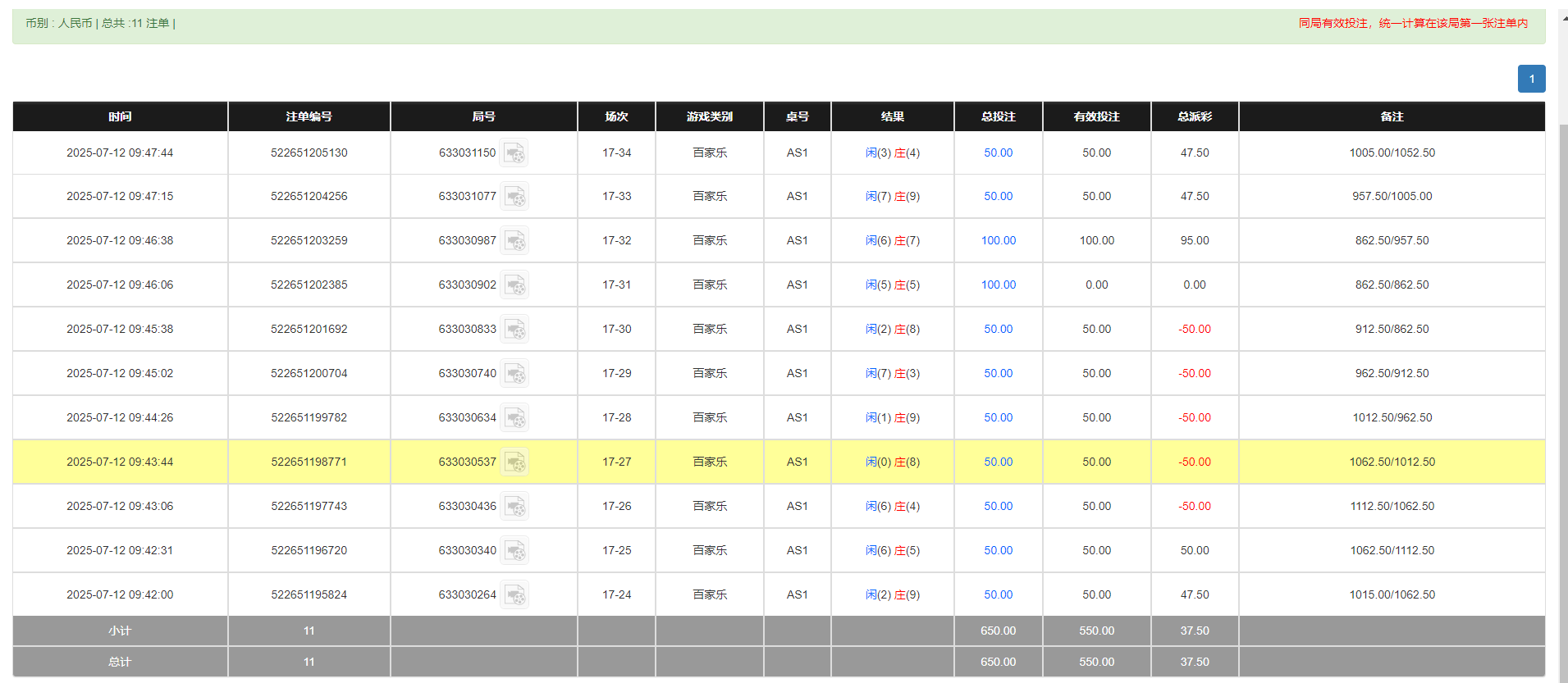Screen dimensions: 1568x683
Task: Click blue 100.00 total bet for session 17-32
Action: [x=998, y=240]
